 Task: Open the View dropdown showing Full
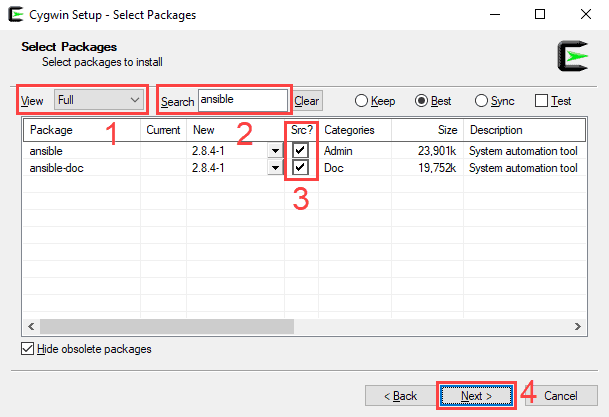point(99,100)
